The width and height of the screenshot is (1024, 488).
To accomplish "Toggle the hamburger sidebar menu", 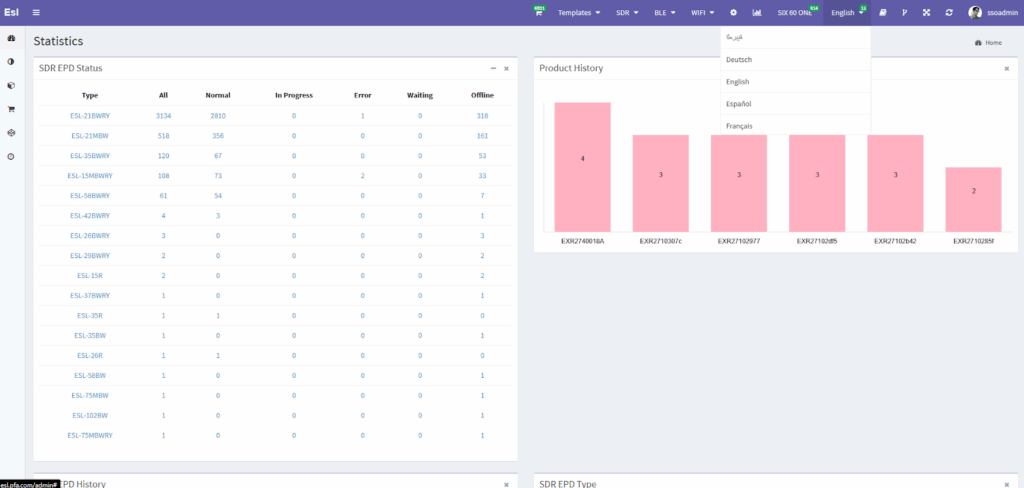I will click(x=36, y=12).
